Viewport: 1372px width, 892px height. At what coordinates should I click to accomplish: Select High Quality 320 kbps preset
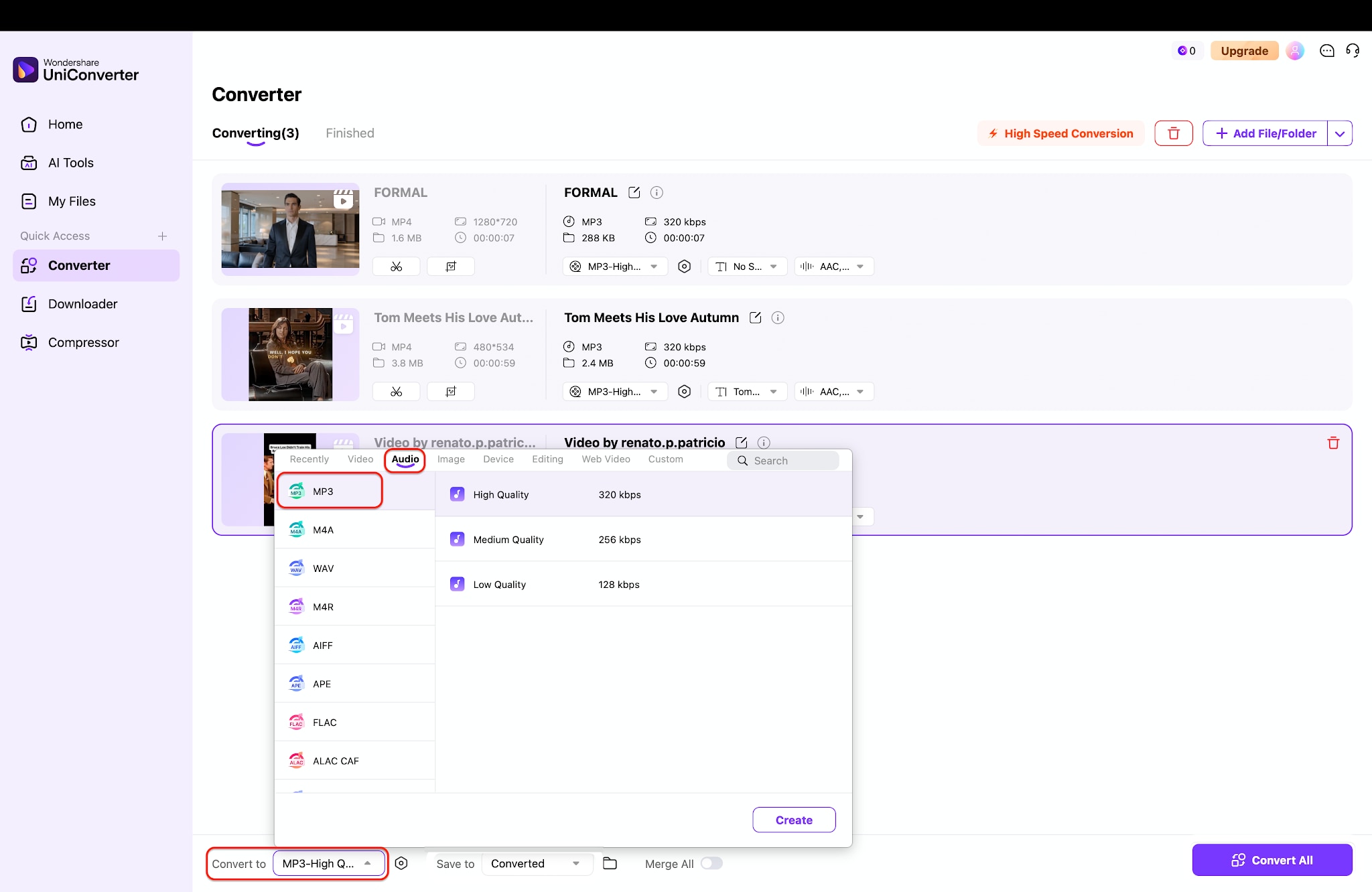644,494
